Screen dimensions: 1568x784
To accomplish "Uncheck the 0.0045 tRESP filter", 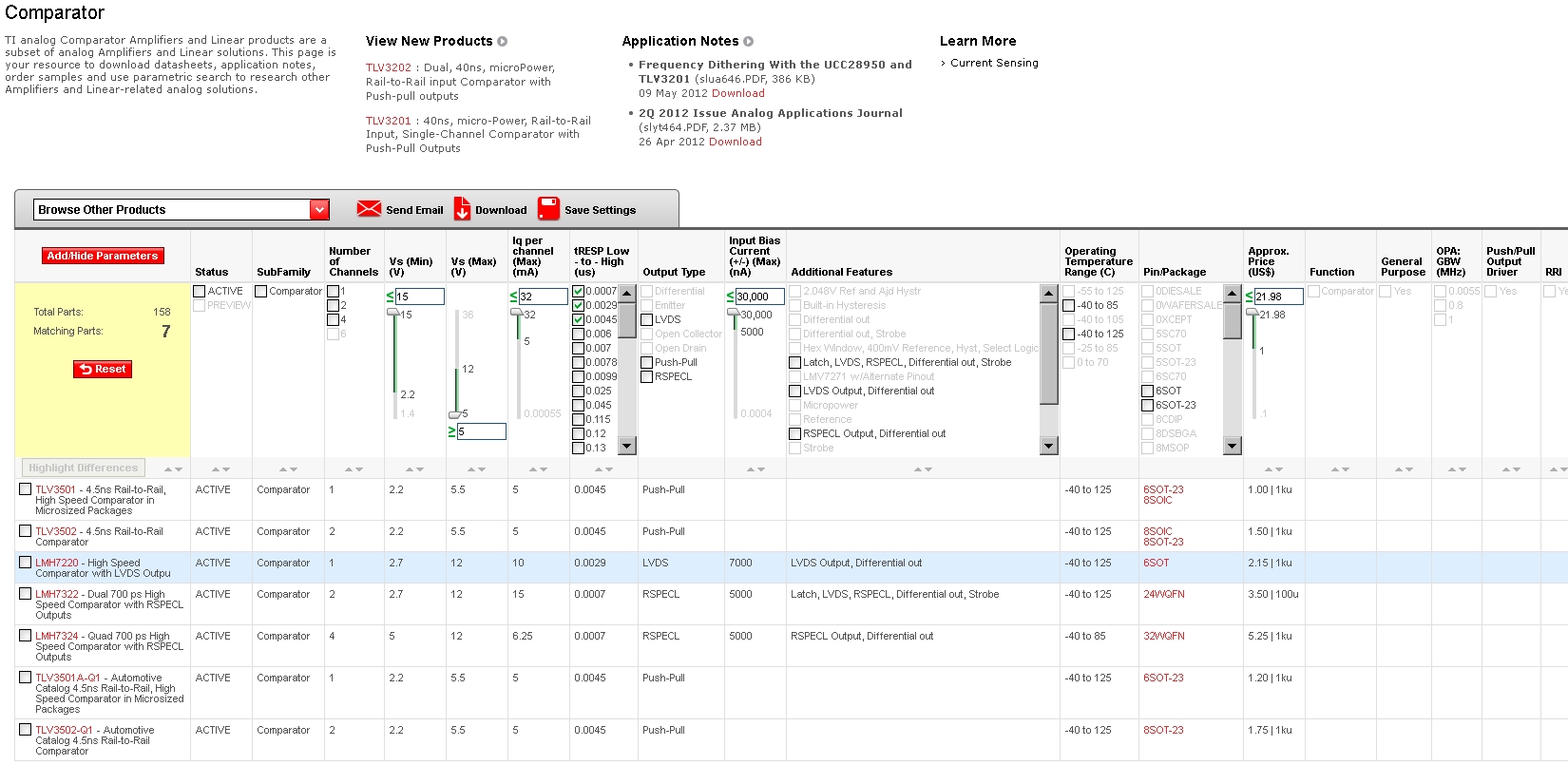I will [579, 320].
